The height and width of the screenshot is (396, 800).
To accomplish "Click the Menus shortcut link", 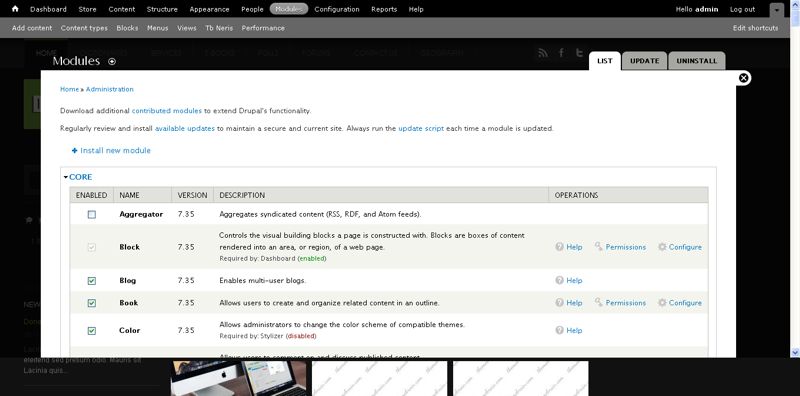I will tap(158, 28).
